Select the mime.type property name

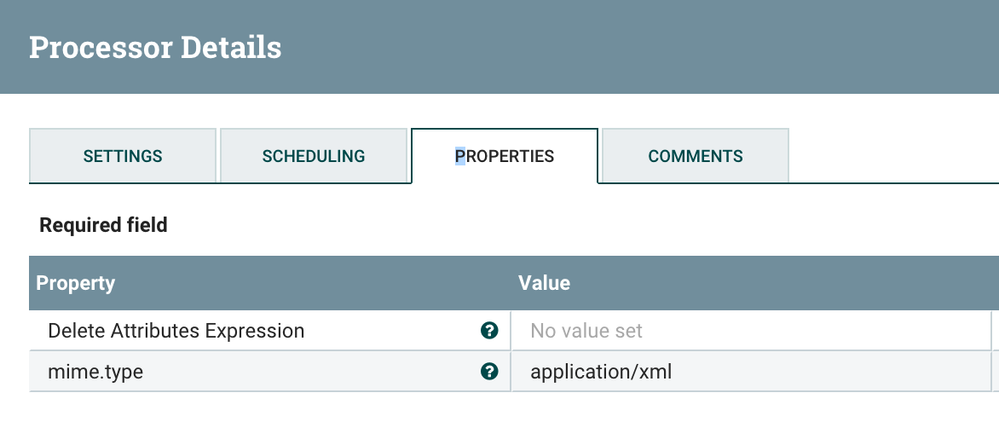96,372
